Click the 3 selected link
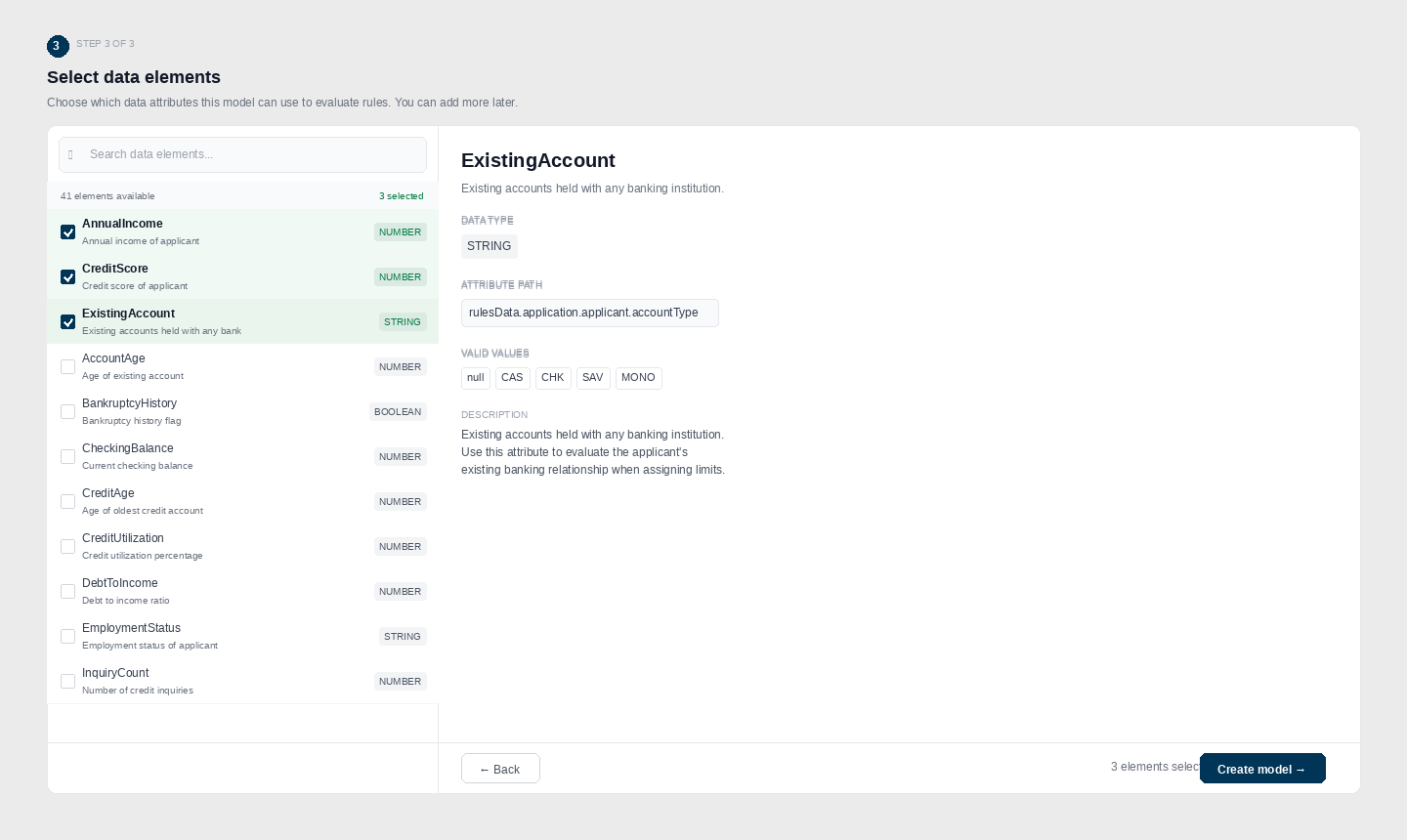Screen dimensions: 1407x840 (401, 196)
